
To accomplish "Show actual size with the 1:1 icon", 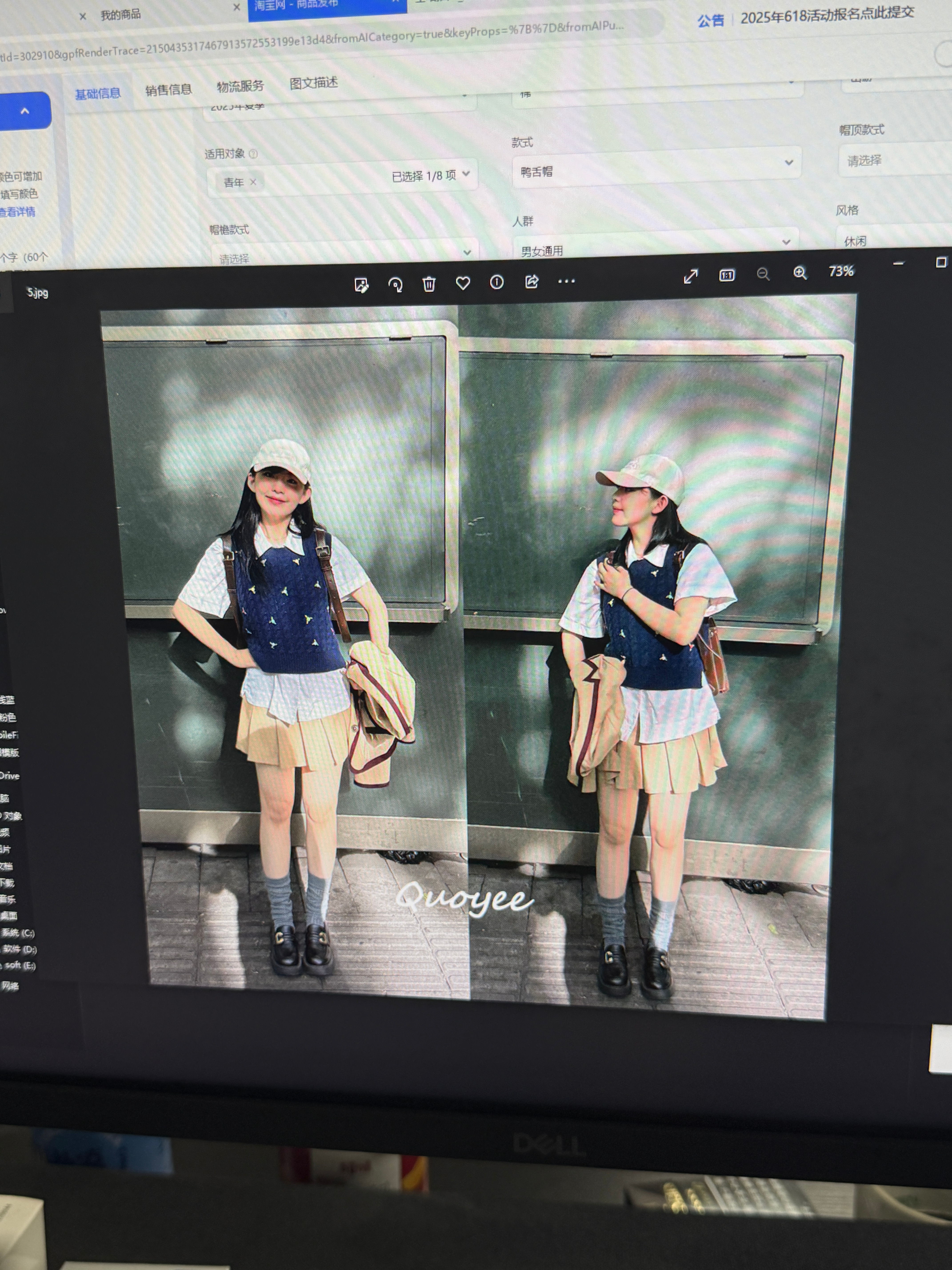I will pyautogui.click(x=727, y=275).
